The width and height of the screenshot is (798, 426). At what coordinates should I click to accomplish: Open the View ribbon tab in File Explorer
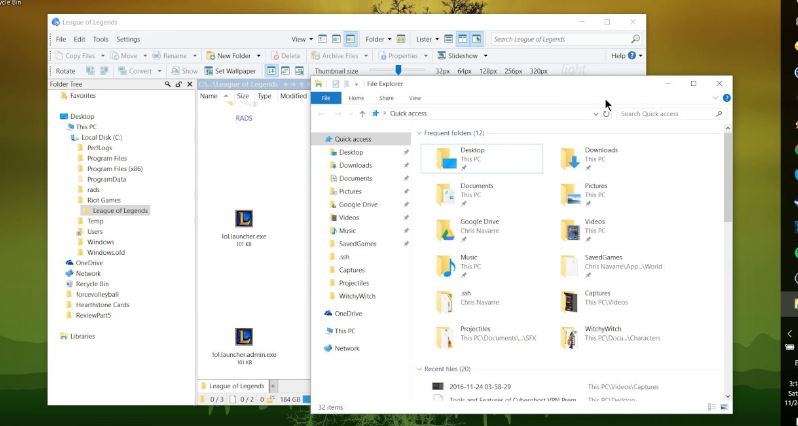coord(415,98)
